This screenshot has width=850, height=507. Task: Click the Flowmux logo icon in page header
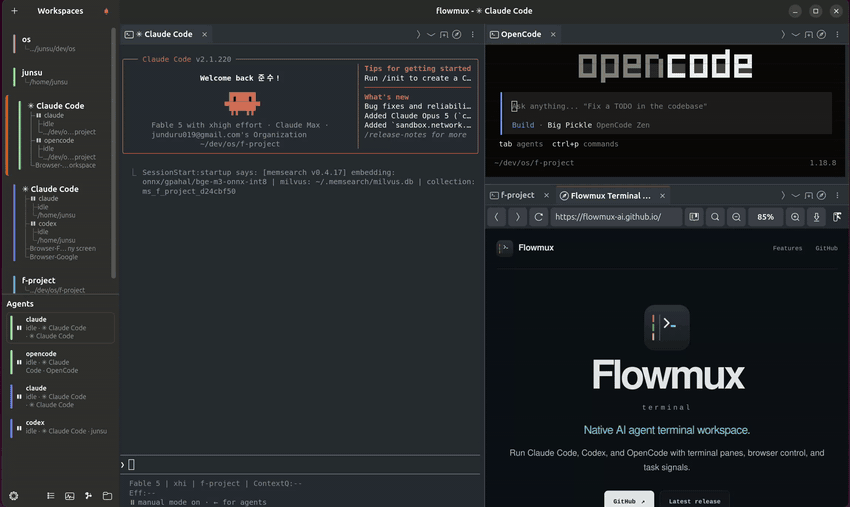(505, 248)
